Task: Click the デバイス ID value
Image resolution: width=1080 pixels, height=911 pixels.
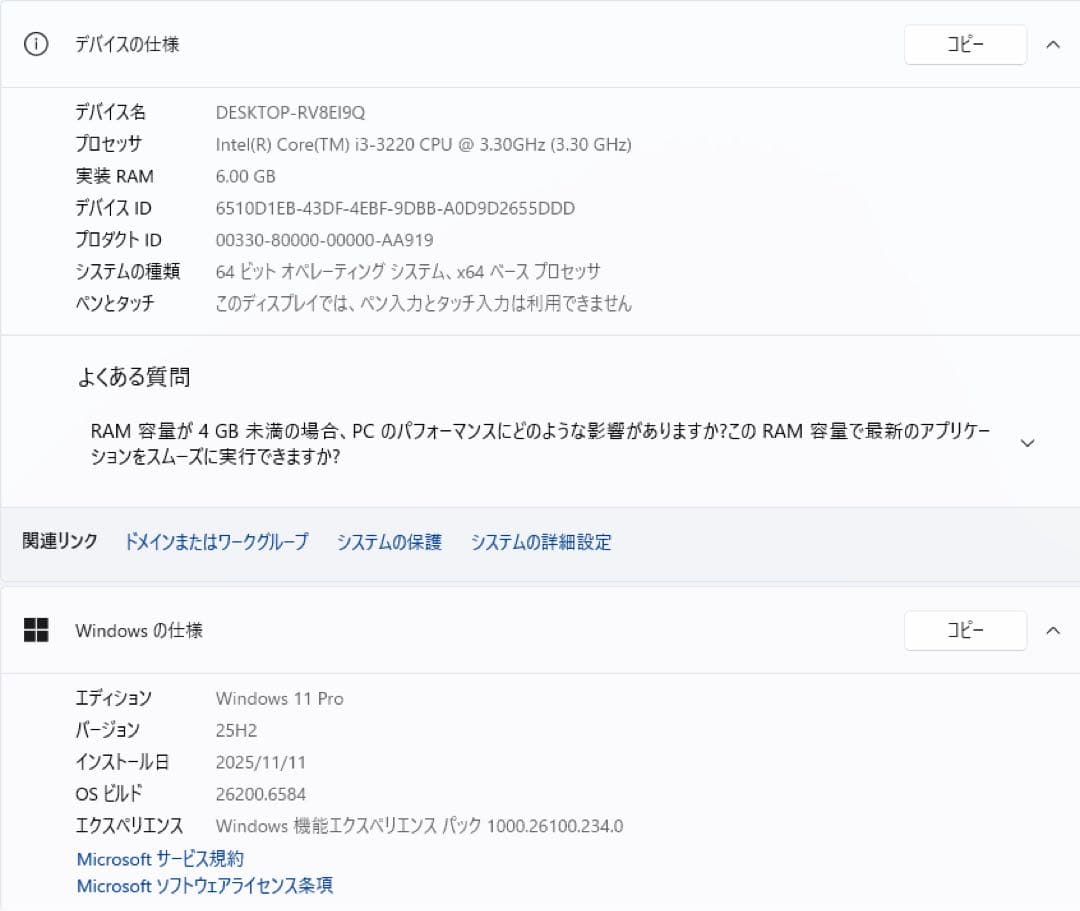Action: pos(394,208)
